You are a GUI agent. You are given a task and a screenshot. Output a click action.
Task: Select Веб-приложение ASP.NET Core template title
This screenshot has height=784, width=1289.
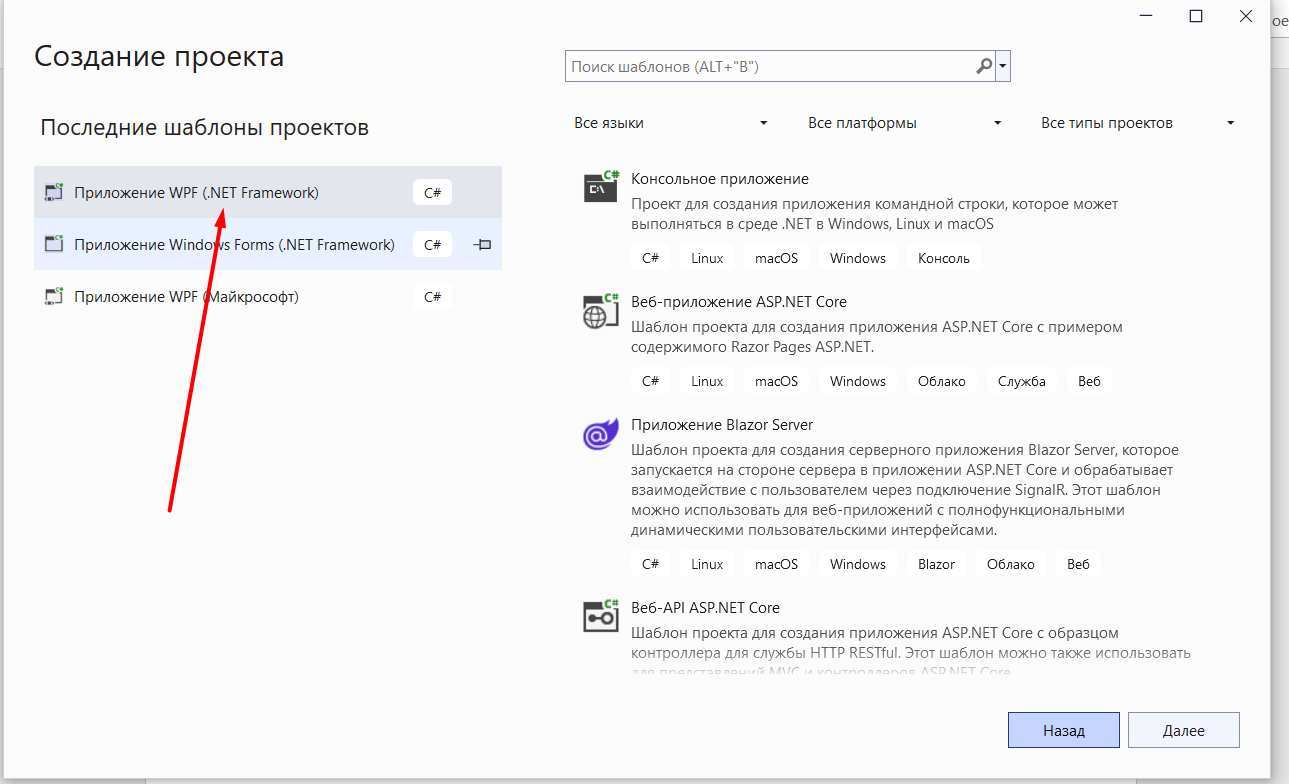tap(739, 302)
